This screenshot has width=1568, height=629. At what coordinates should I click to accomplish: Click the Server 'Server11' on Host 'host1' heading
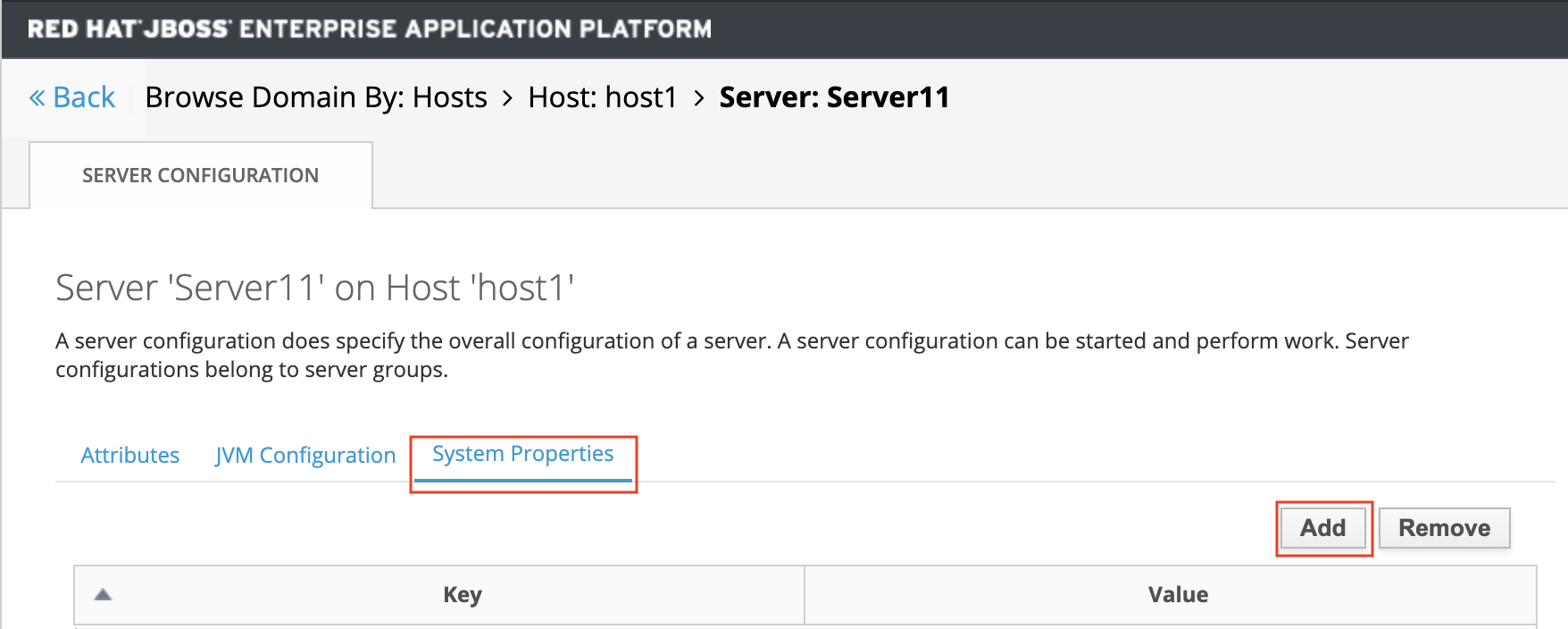point(314,288)
